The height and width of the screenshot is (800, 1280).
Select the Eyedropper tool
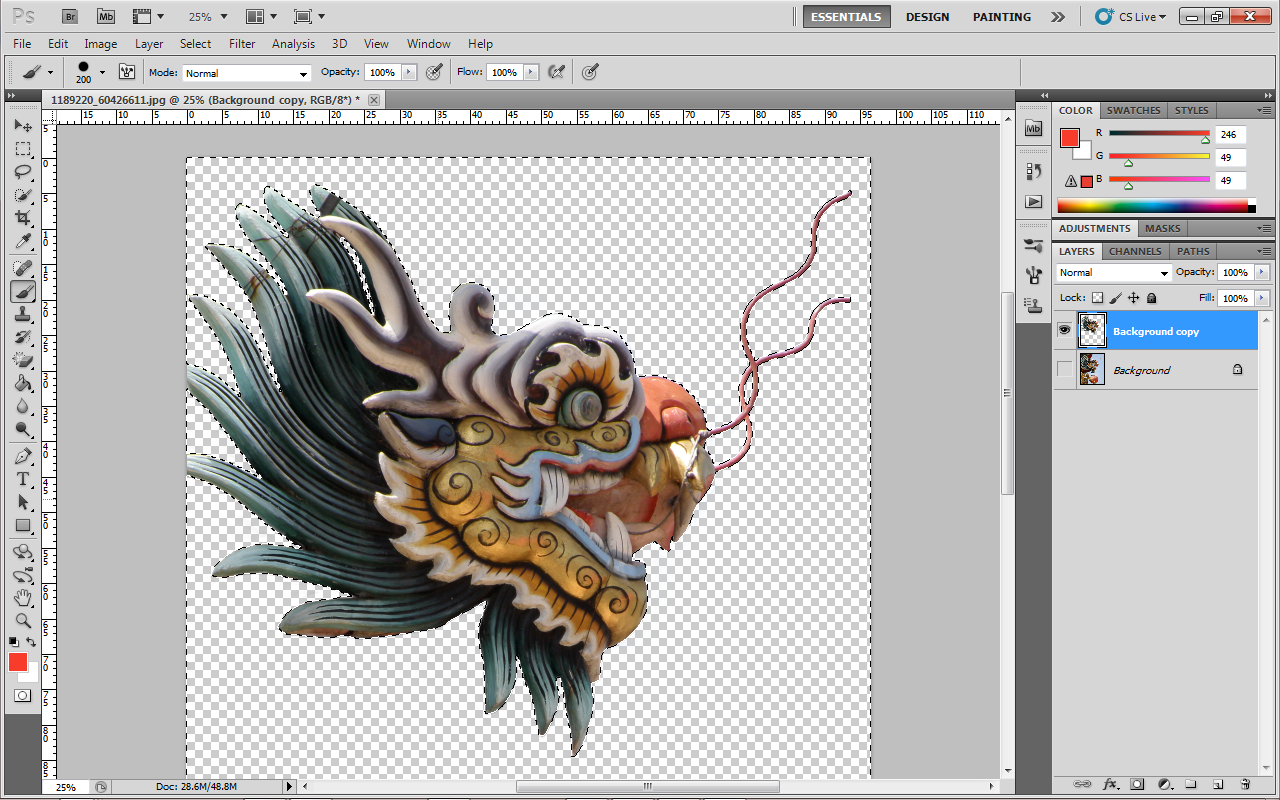pyautogui.click(x=23, y=242)
